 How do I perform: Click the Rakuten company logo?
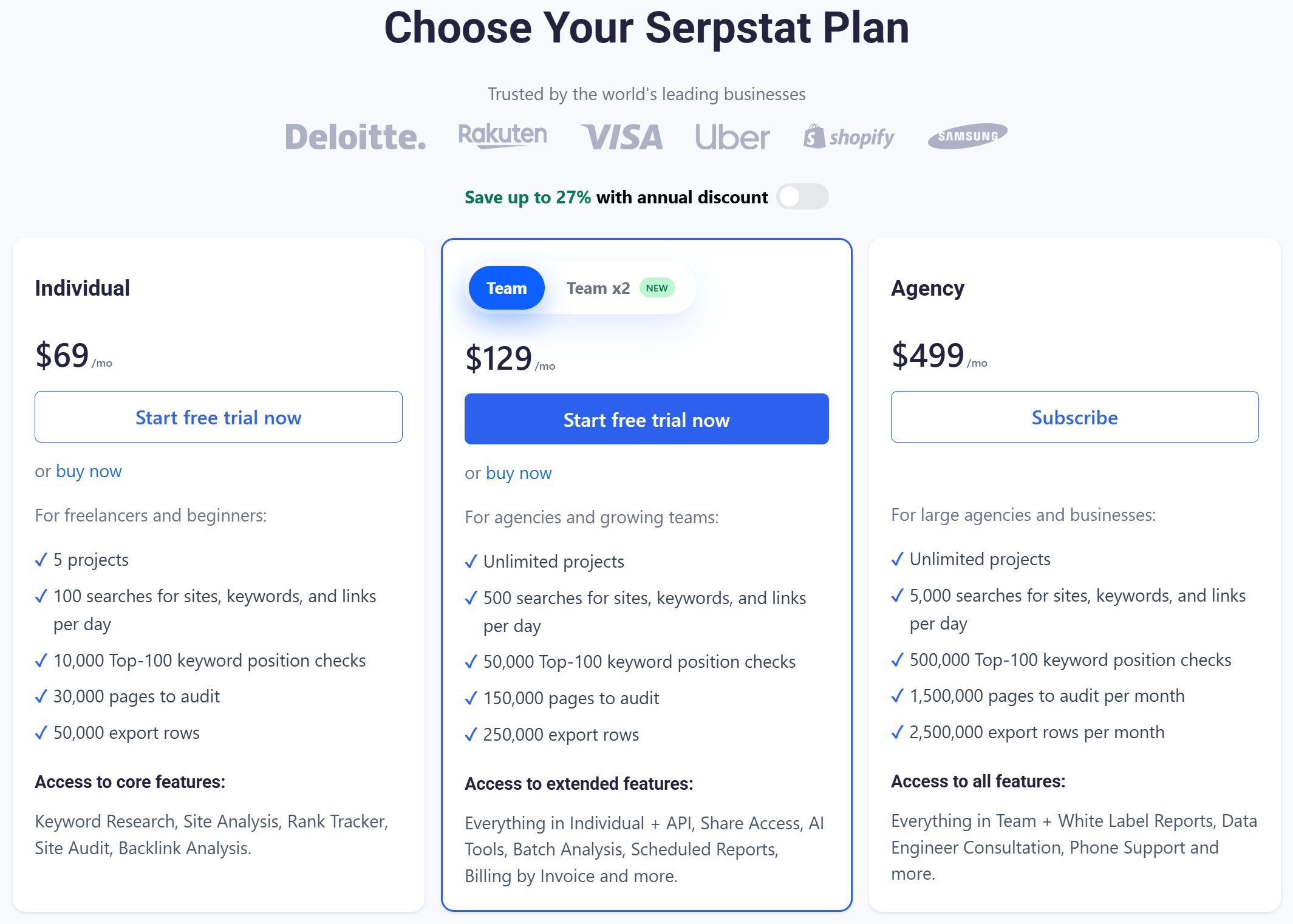[503, 135]
